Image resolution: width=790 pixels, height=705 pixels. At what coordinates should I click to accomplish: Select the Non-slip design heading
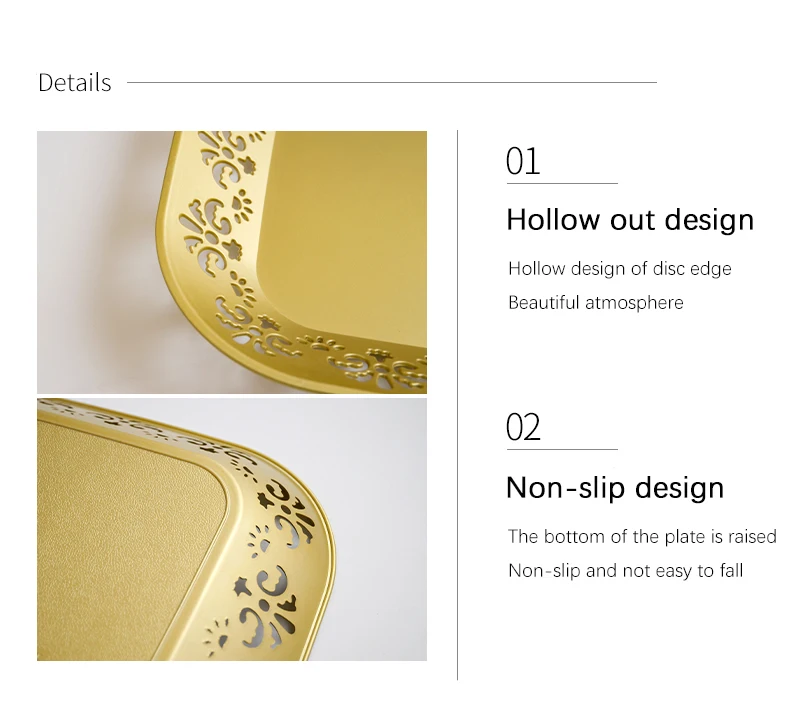click(615, 488)
